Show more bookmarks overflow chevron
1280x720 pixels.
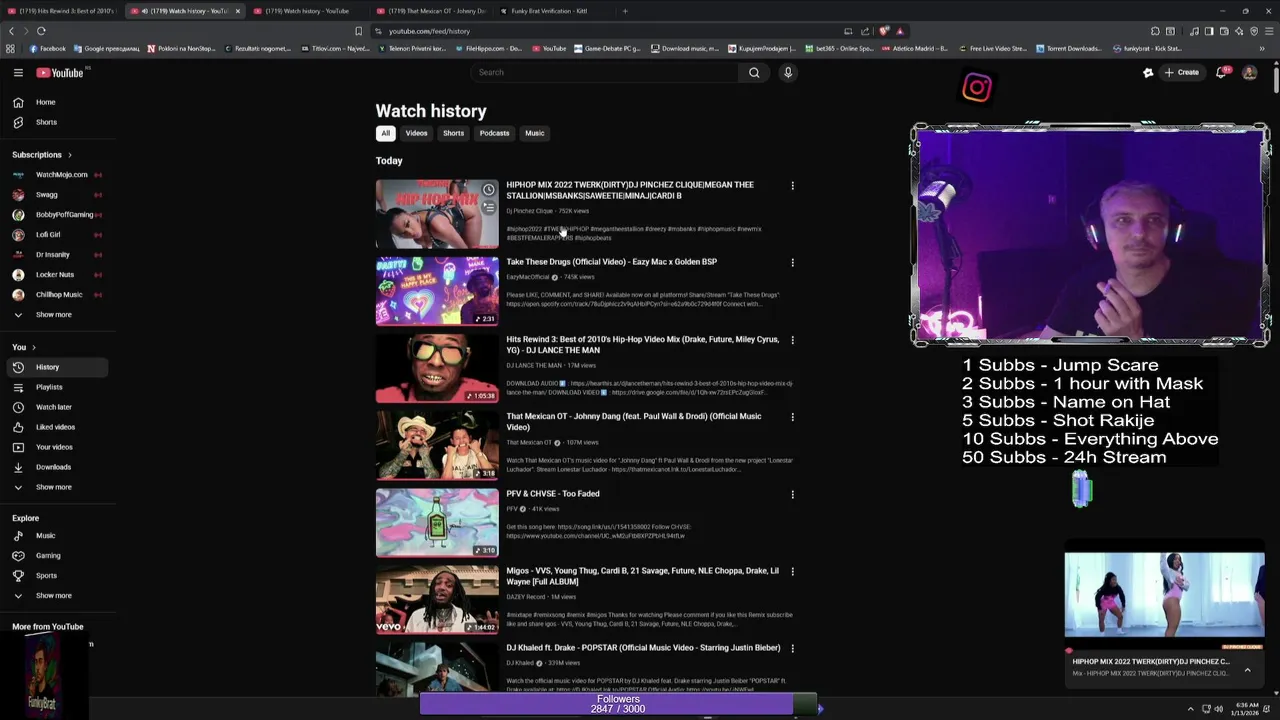(1262, 48)
